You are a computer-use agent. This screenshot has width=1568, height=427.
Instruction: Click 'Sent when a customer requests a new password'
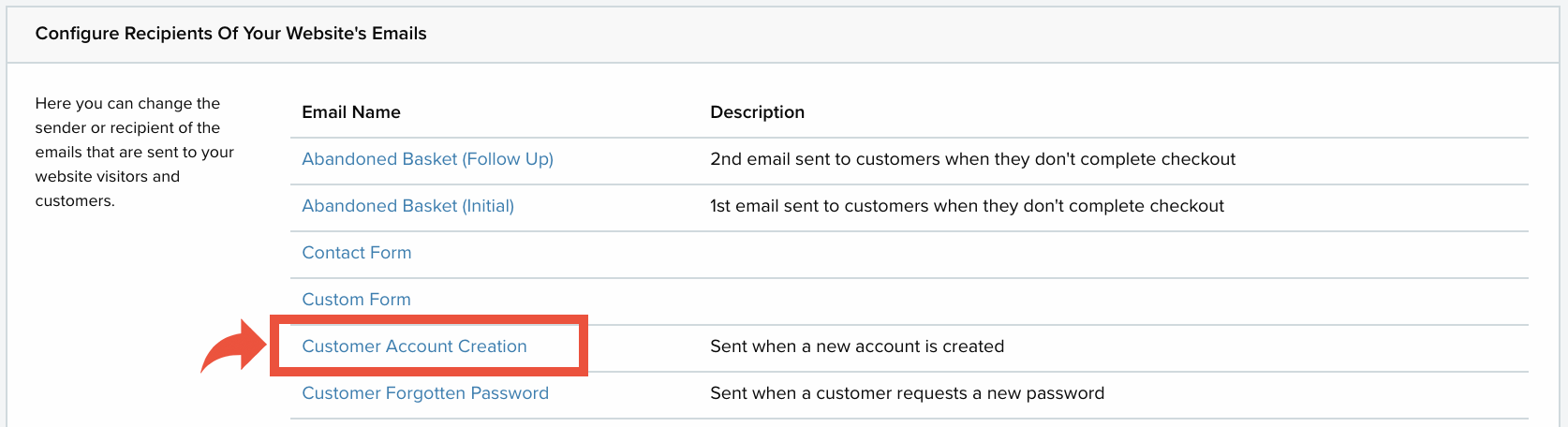[907, 393]
